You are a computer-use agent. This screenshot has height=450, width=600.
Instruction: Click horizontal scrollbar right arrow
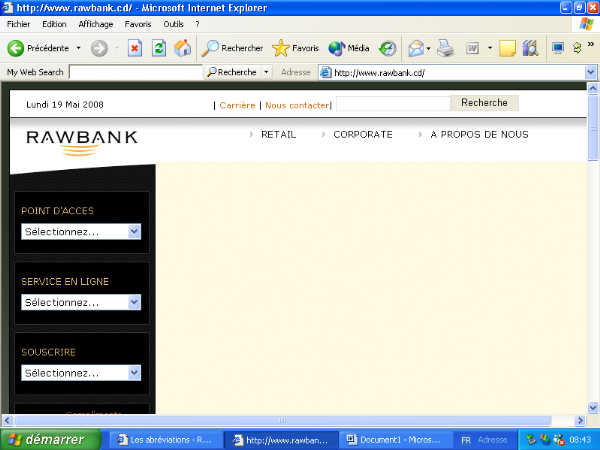580,421
